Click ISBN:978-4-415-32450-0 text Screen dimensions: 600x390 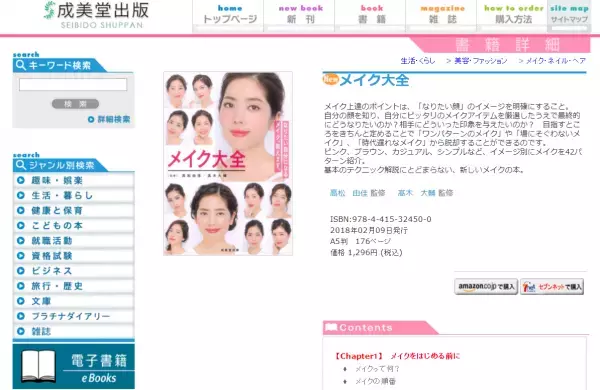pos(380,219)
